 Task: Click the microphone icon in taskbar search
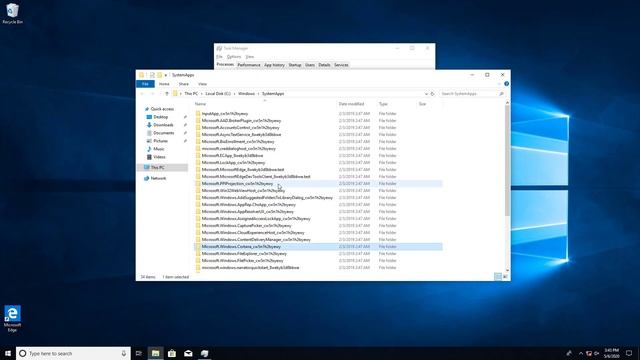[x=124, y=353]
